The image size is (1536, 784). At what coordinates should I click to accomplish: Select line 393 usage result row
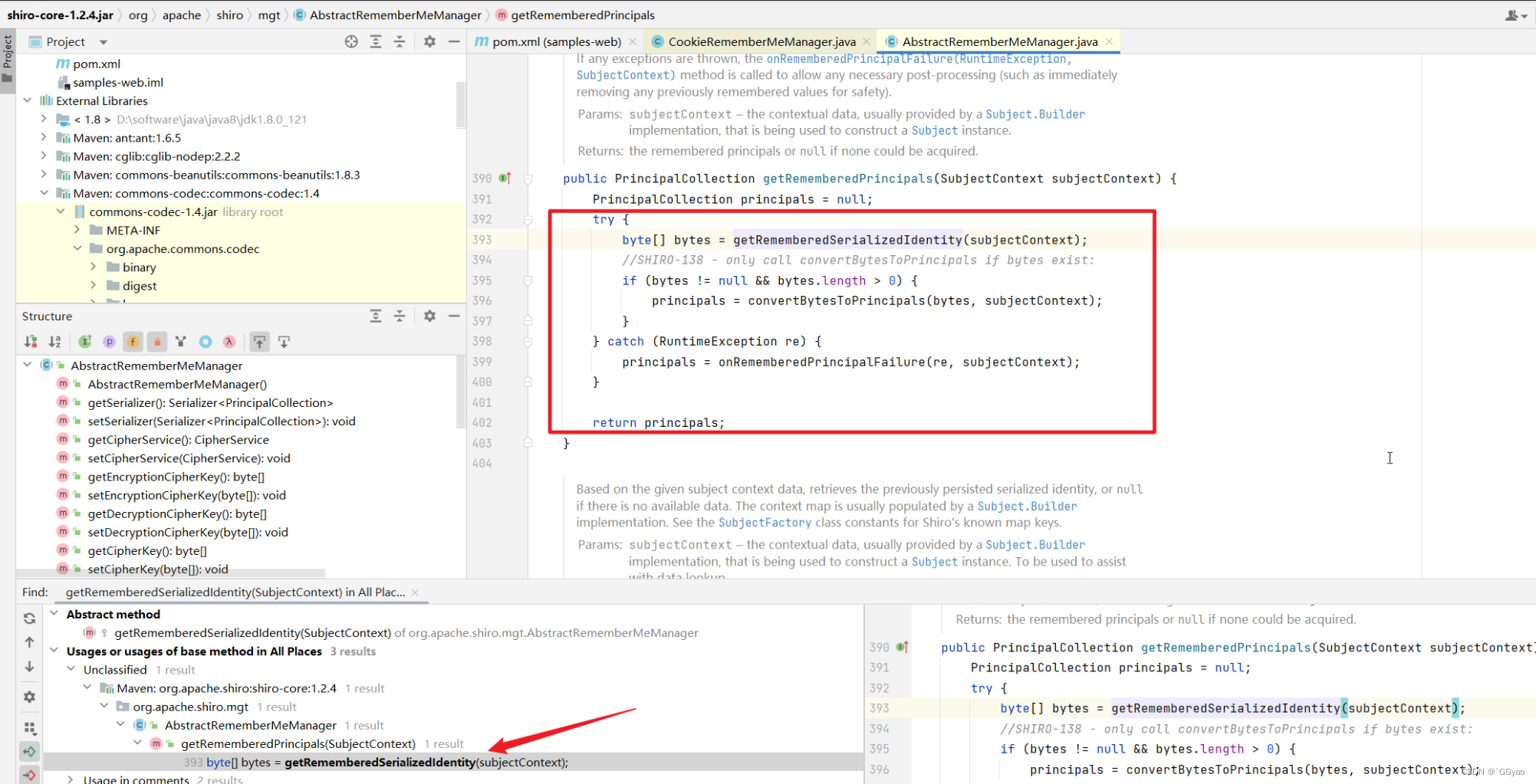click(x=453, y=762)
